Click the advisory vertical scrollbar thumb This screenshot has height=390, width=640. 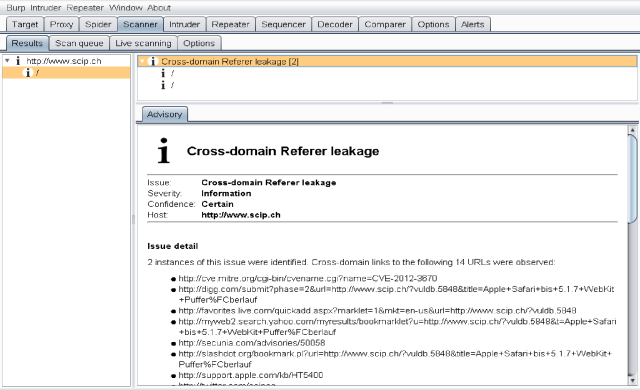[632, 179]
